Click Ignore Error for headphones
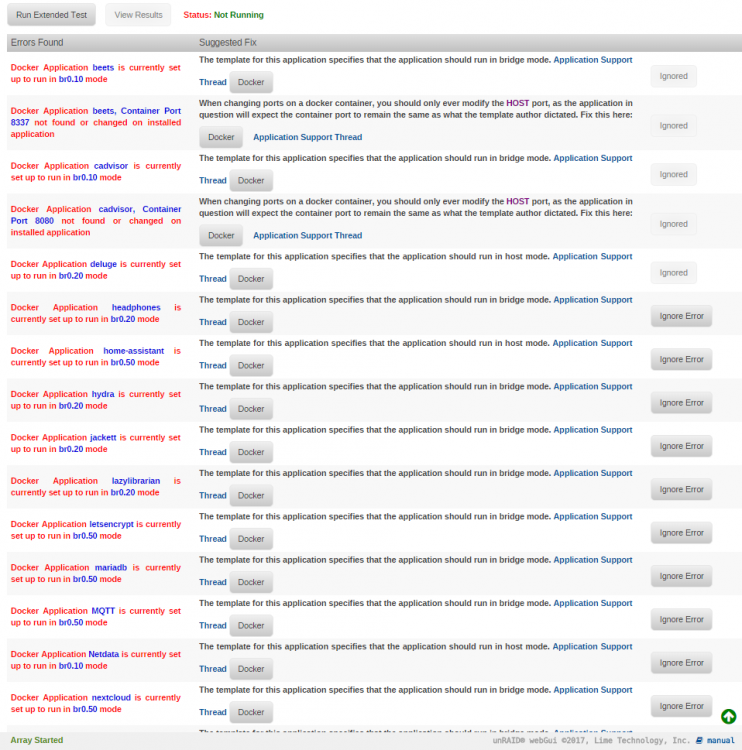742x750 pixels. [681, 316]
